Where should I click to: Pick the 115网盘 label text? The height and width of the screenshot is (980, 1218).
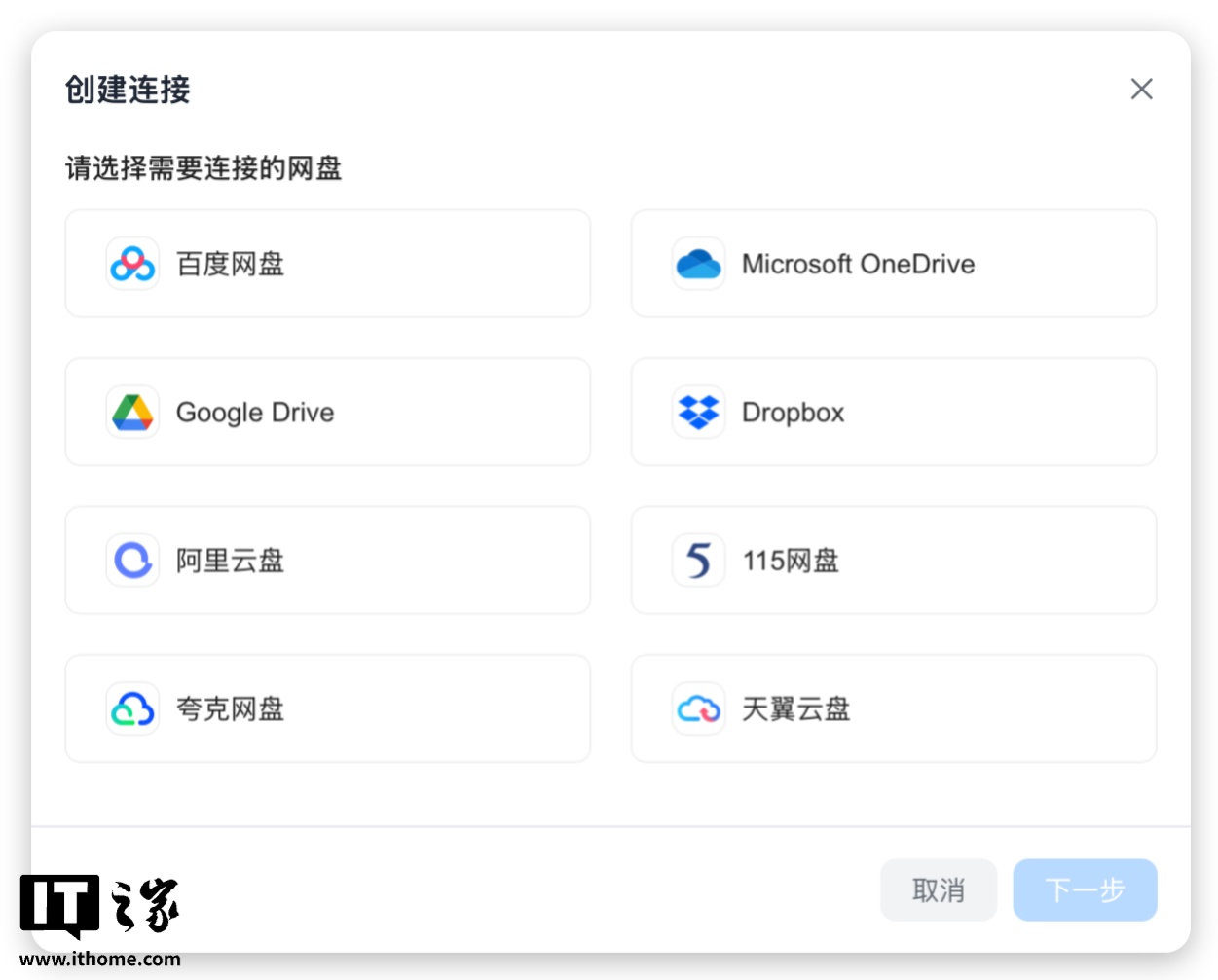(791, 561)
